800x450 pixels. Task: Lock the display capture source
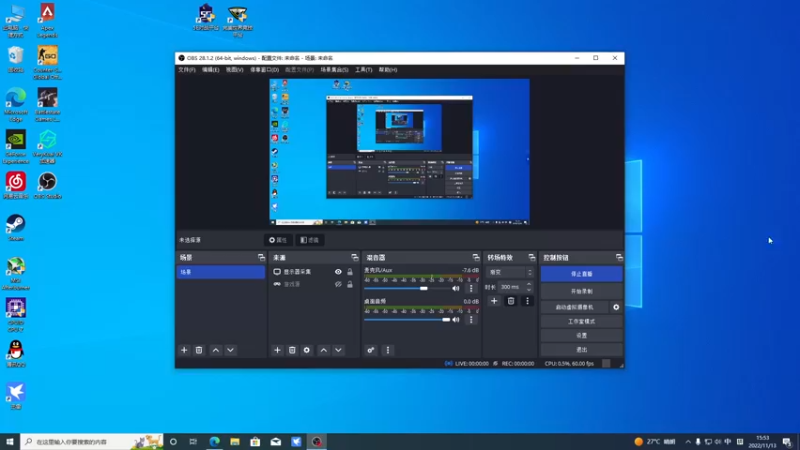[349, 272]
